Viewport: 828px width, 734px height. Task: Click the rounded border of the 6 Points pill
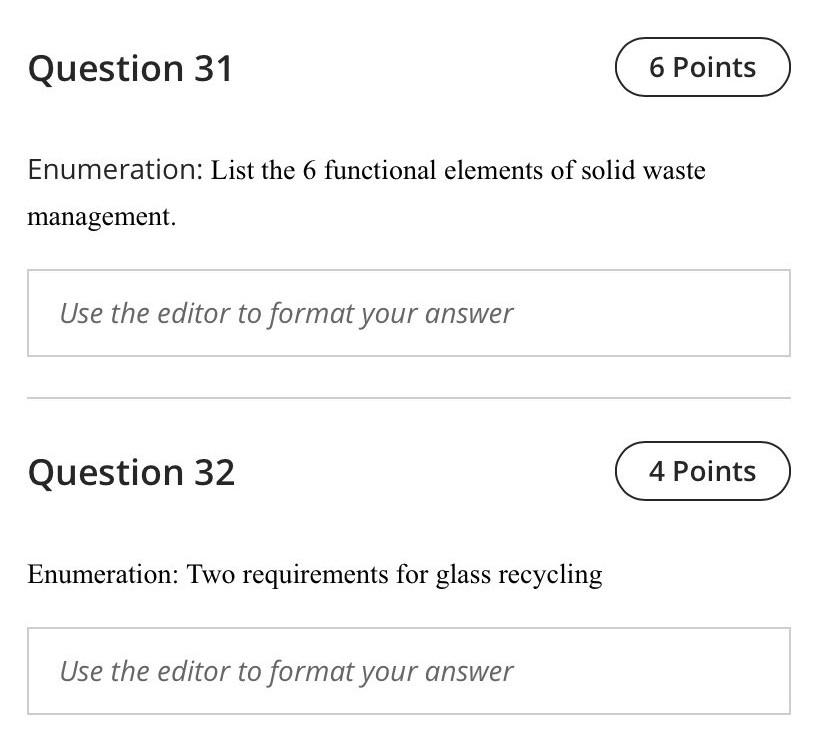[702, 42]
